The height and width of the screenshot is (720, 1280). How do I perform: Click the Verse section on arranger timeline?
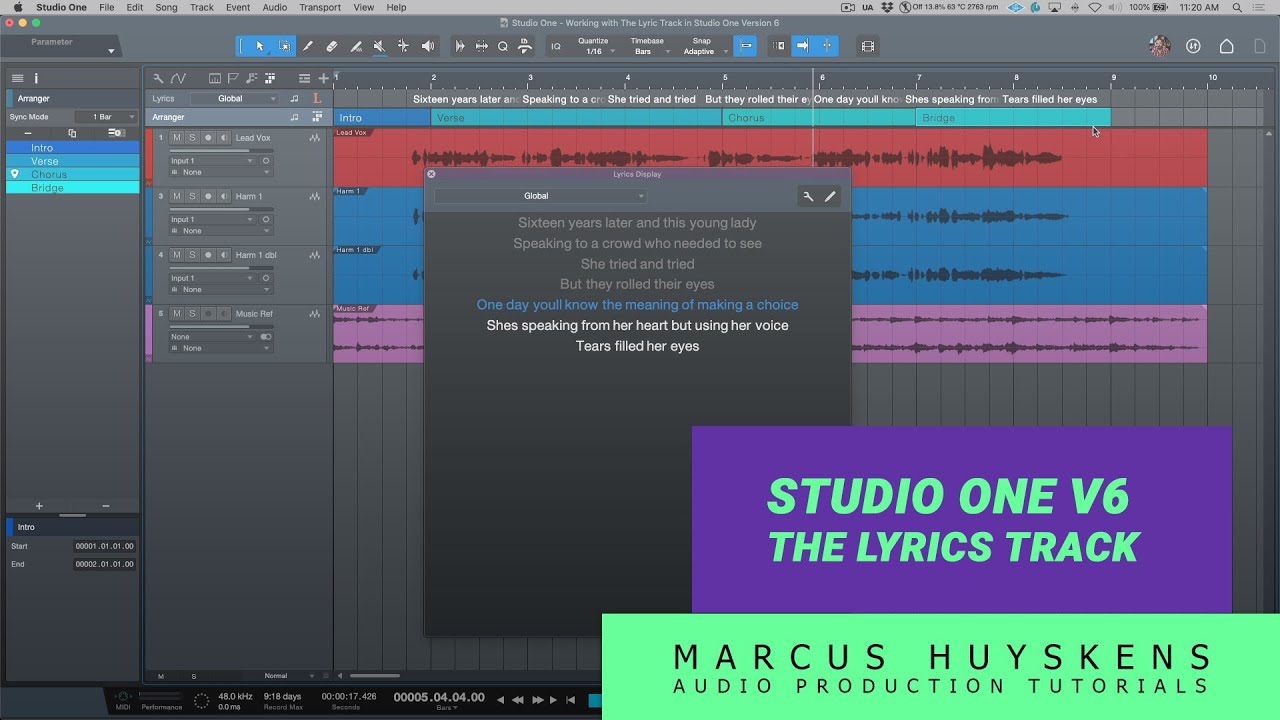click(576, 118)
